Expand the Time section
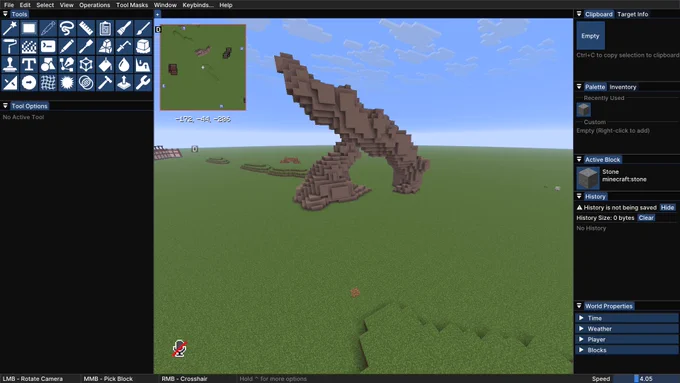Image resolution: width=680 pixels, height=383 pixels. 627,318
